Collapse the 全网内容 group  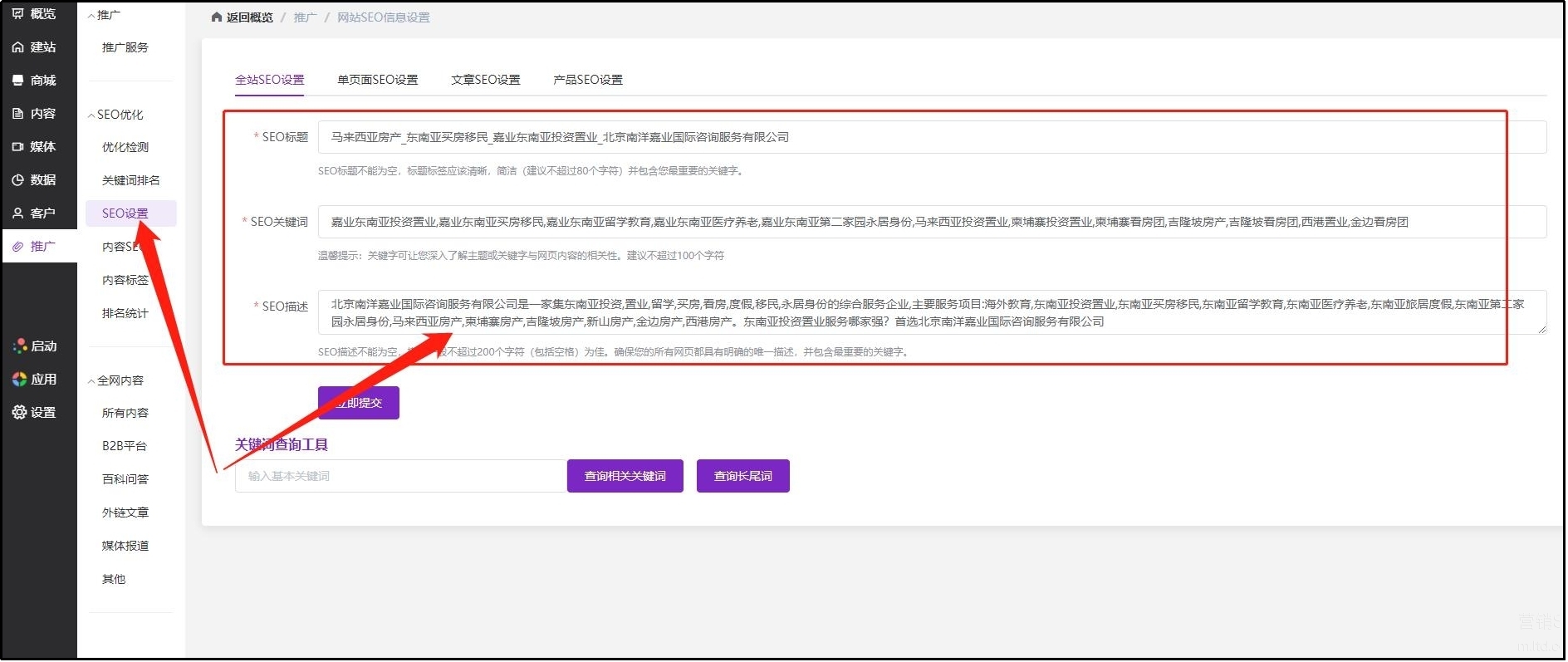coord(91,381)
